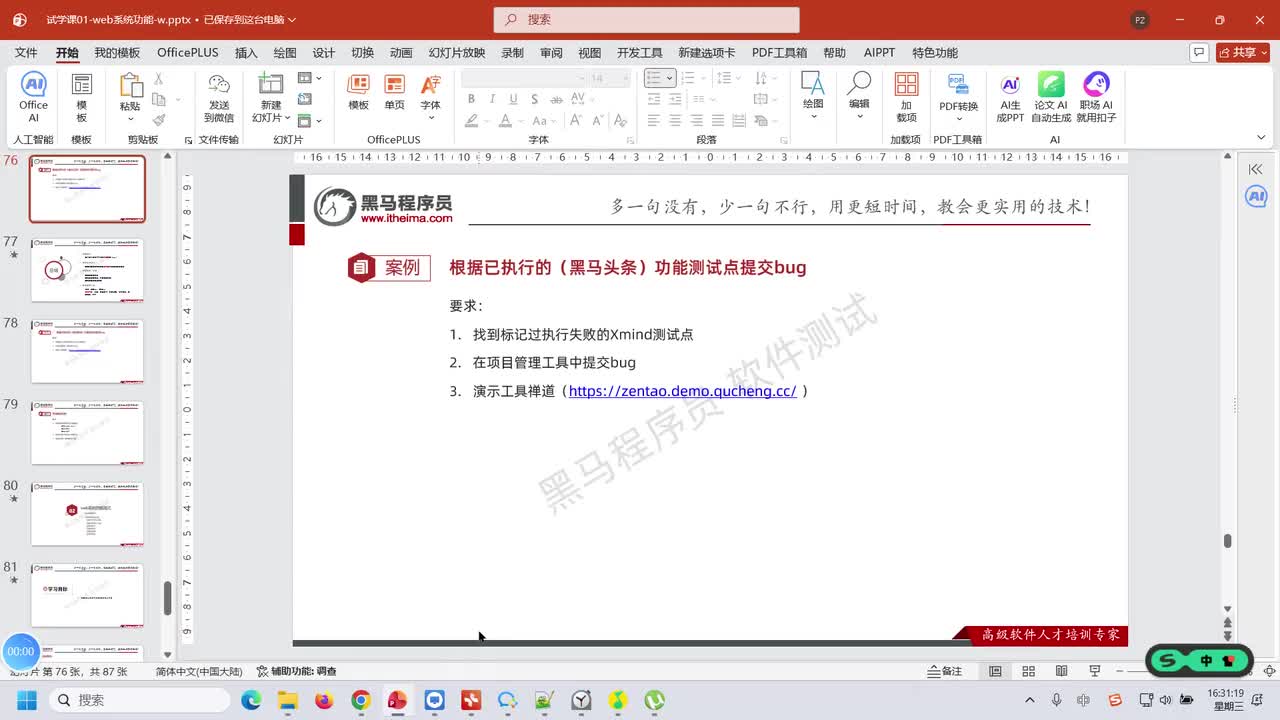The image size is (1280, 720).
Task: Switch to the OfficePLUS tab
Action: 187,53
